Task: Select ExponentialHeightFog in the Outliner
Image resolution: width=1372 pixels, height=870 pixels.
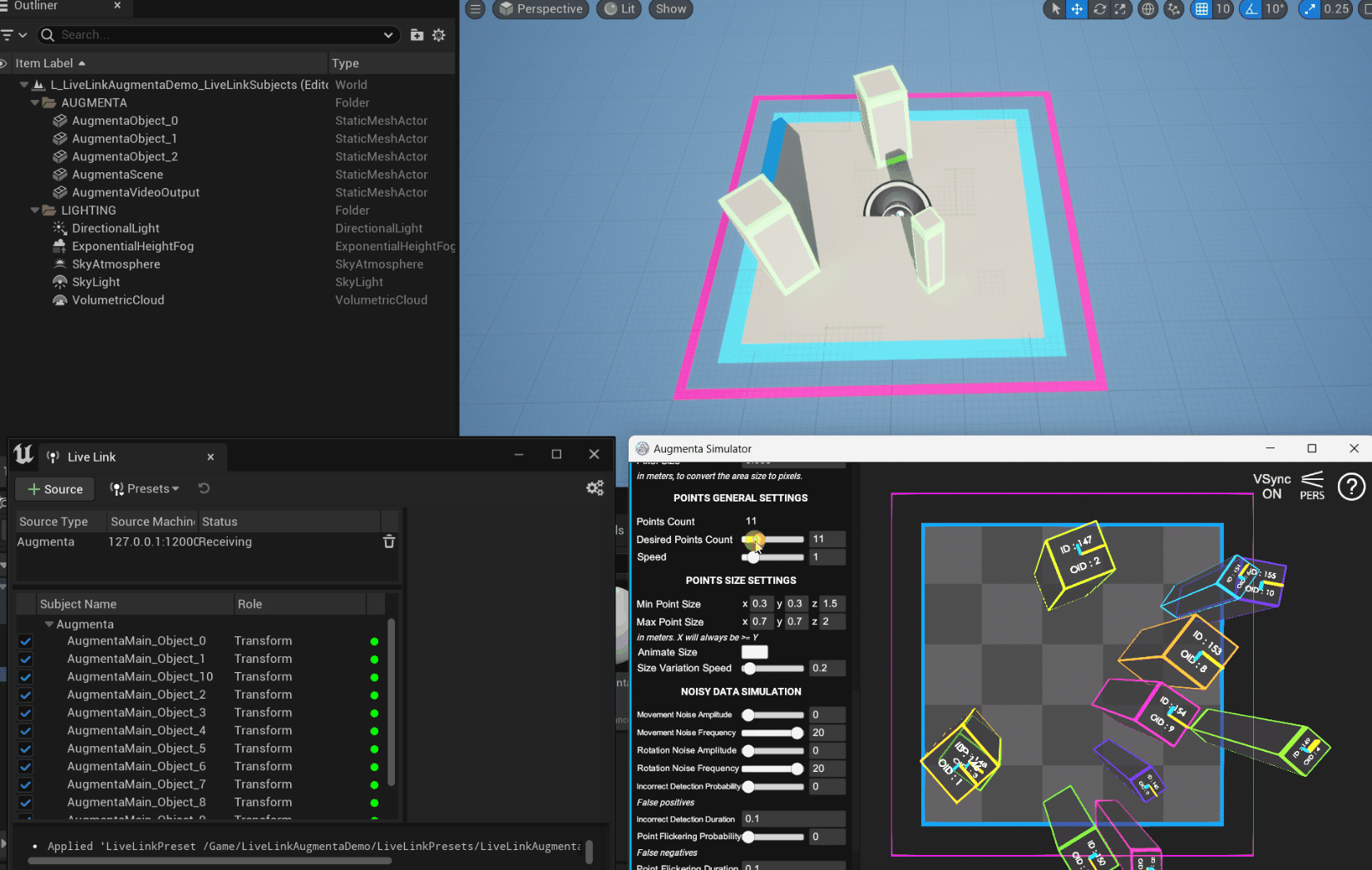Action: coord(132,246)
